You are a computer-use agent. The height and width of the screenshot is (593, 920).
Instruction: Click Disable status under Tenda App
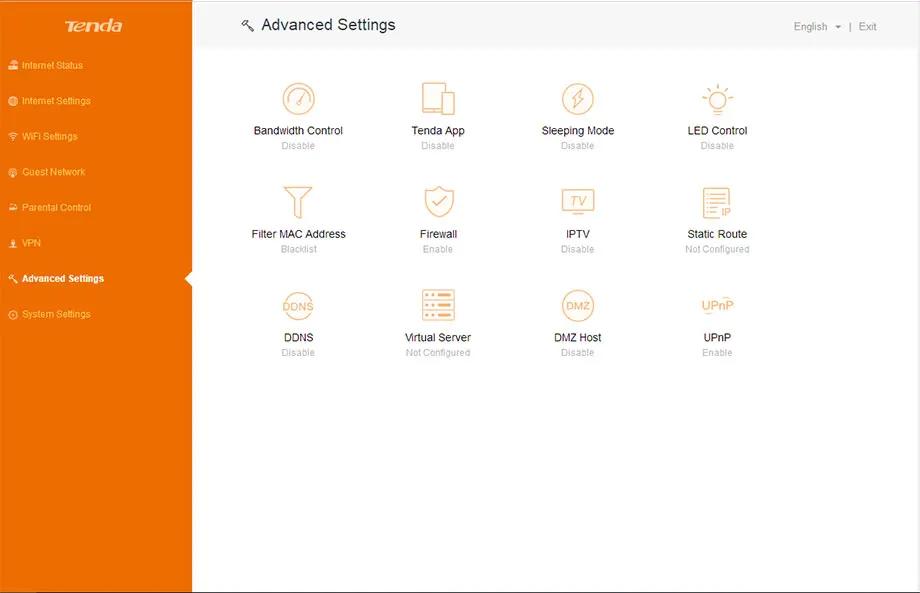(438, 145)
